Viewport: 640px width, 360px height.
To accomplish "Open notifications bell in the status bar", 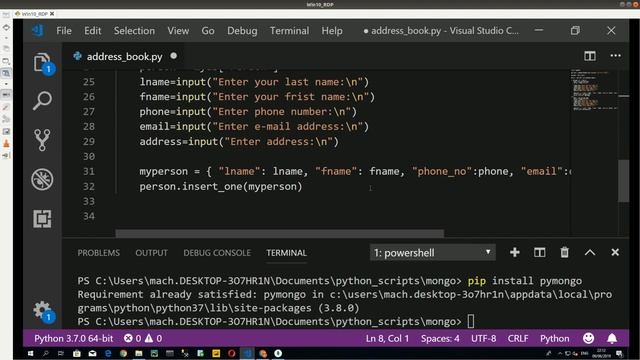I will click(612, 338).
